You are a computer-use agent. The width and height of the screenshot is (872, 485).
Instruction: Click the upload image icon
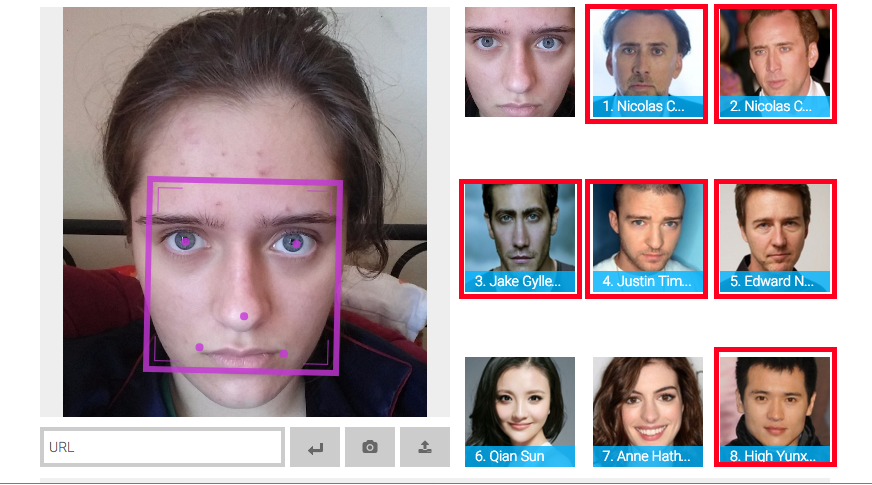[424, 448]
